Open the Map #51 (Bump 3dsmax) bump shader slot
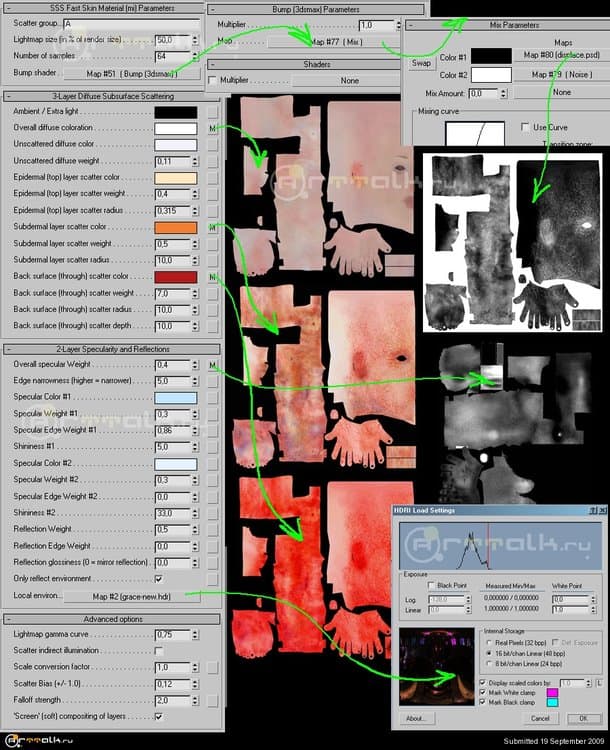Viewport: 610px width, 750px height. pos(131,74)
